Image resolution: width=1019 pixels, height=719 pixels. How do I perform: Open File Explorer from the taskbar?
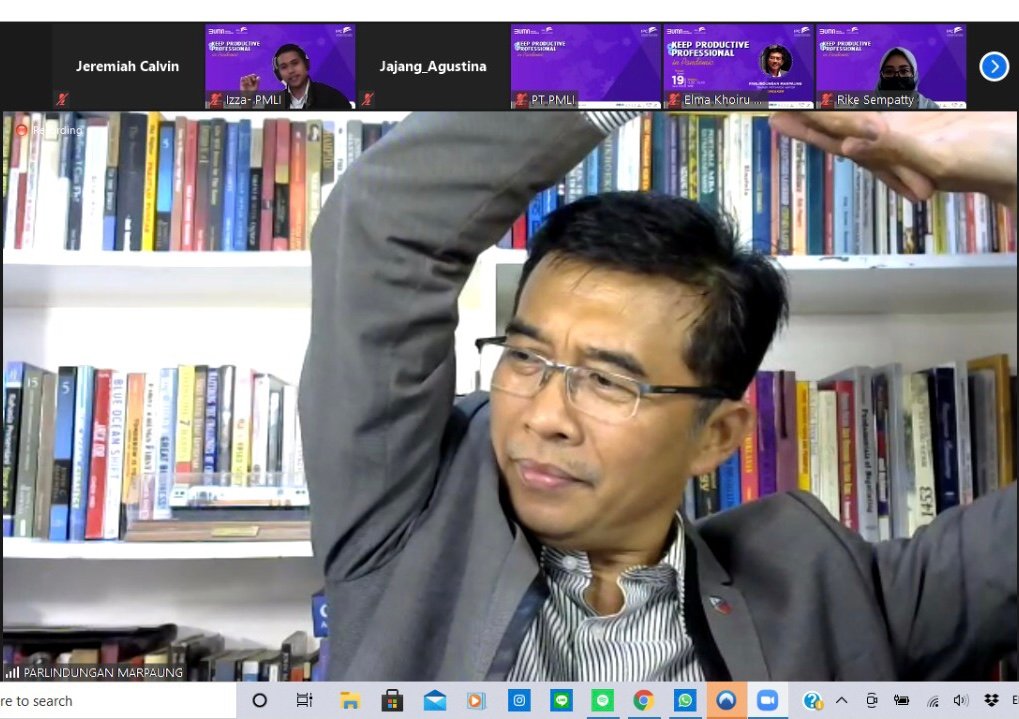(349, 701)
